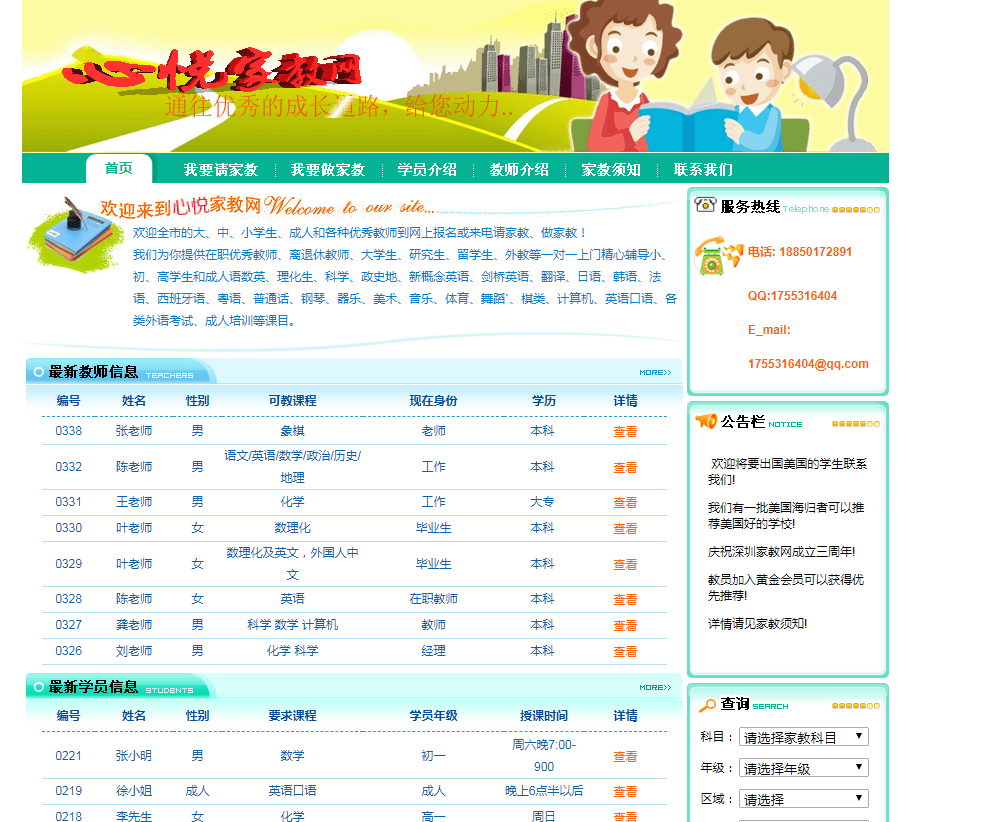994x822 pixels.
Task: Open 我要请家教 menu item
Action: (x=221, y=170)
